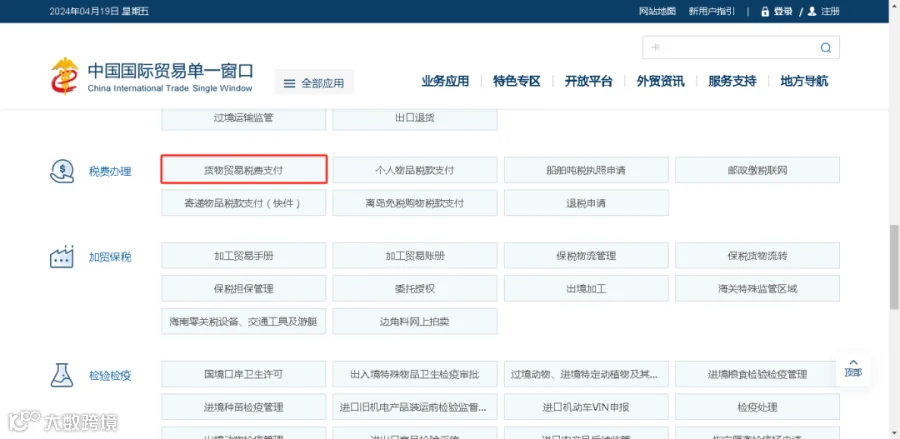Select the 服务支持 menu item
900x439 pixels.
click(x=732, y=81)
